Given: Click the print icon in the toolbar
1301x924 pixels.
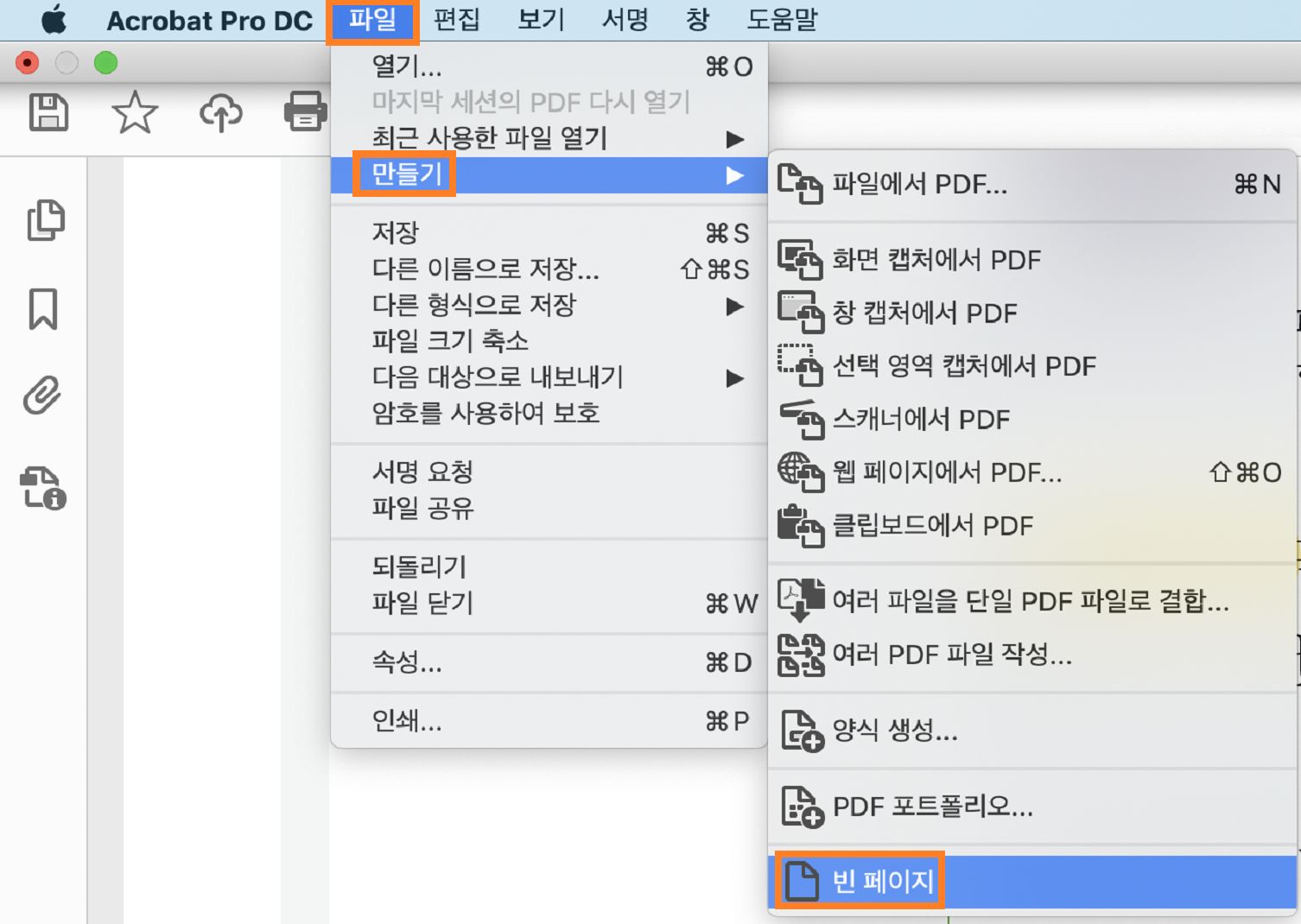Looking at the screenshot, I should tap(304, 112).
